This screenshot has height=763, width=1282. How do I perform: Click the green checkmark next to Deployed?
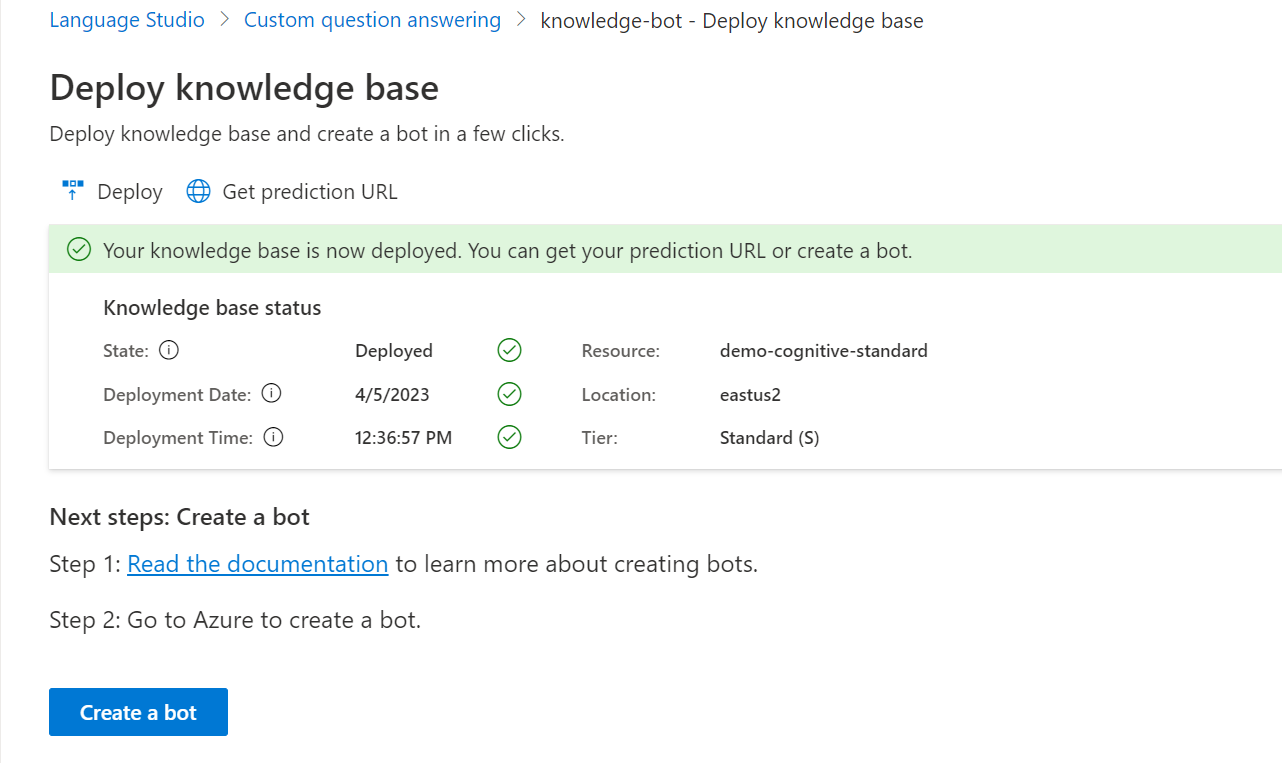coord(510,350)
